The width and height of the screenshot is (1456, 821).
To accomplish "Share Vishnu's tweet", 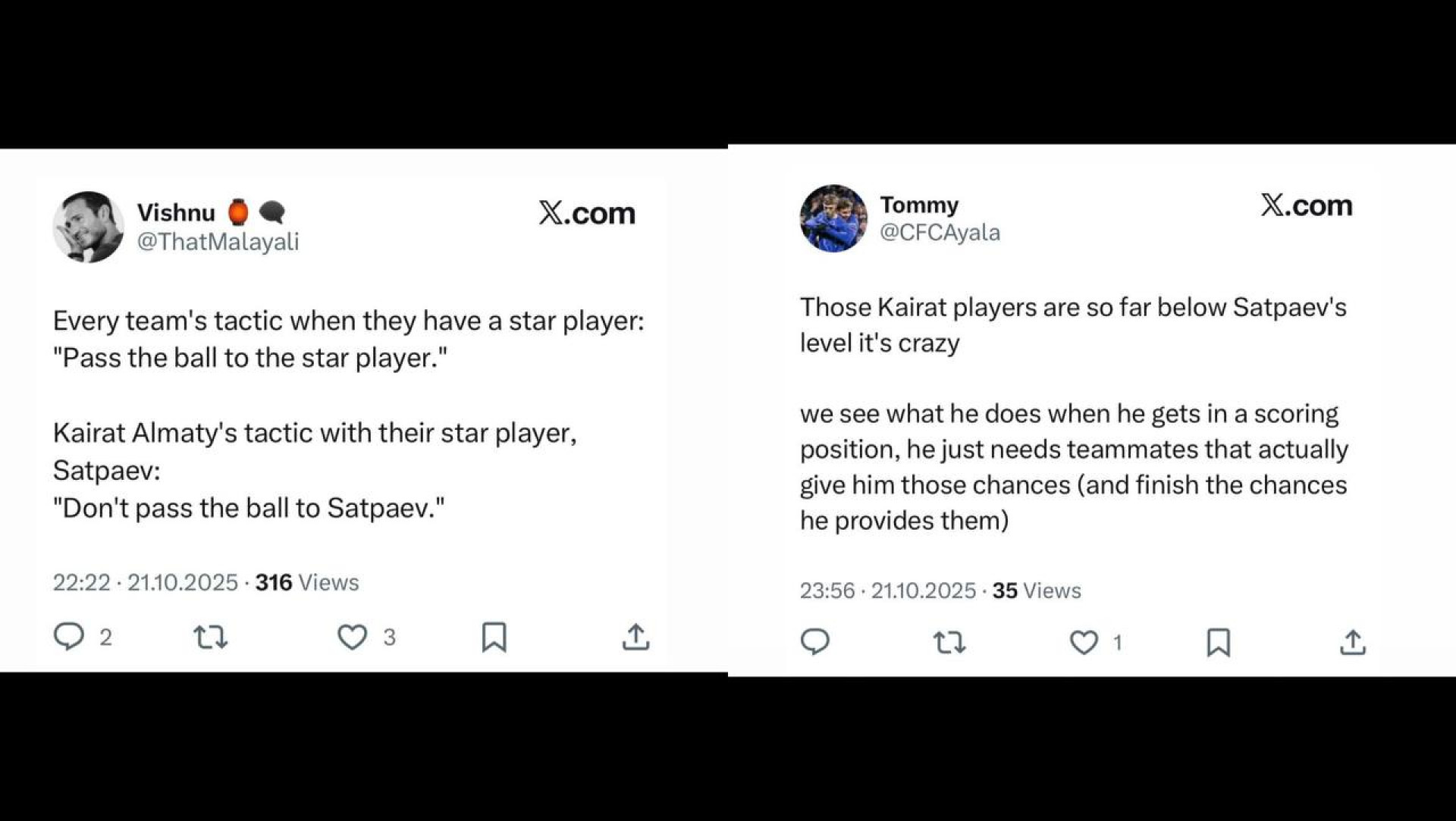I will tap(635, 637).
